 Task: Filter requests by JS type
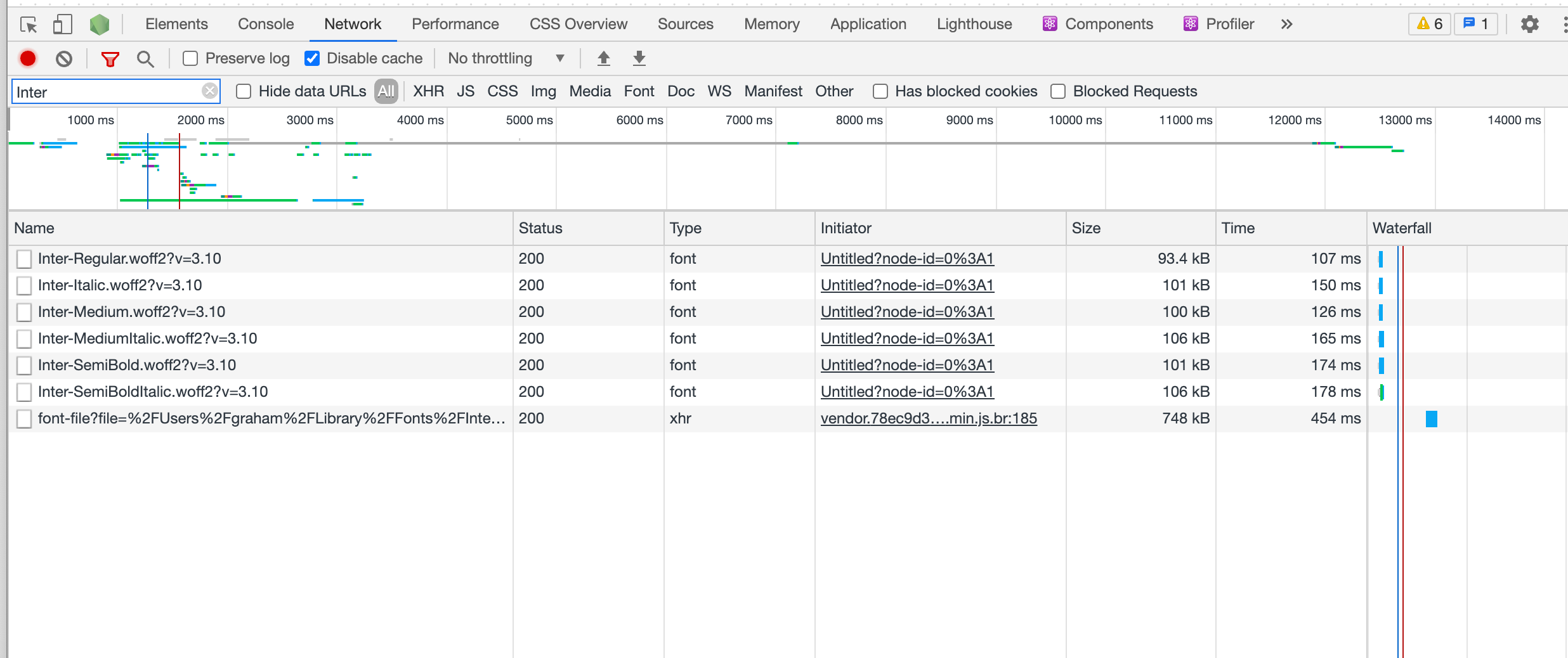[466, 91]
